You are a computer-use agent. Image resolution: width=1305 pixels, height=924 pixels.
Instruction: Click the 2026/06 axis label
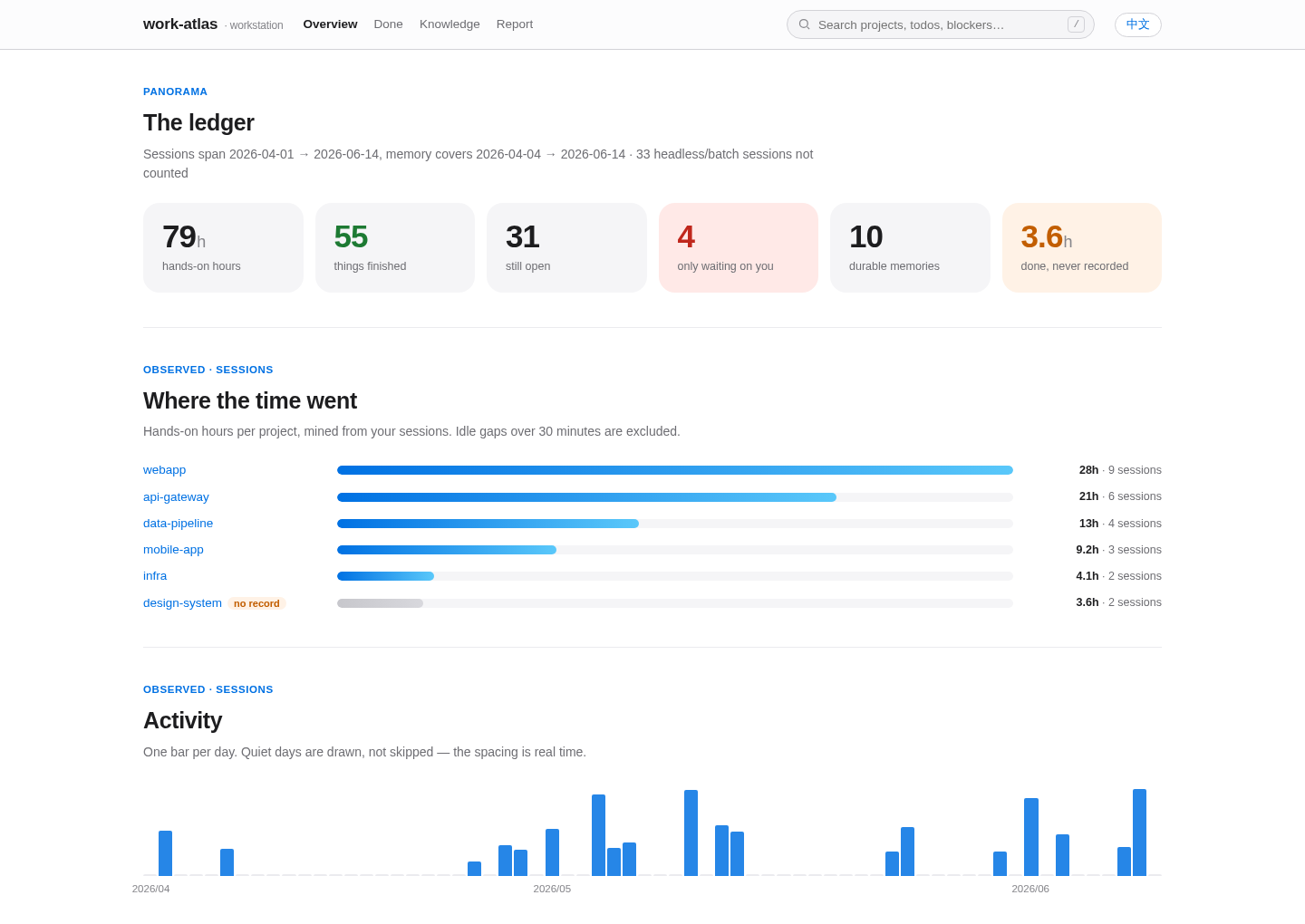(x=1030, y=889)
